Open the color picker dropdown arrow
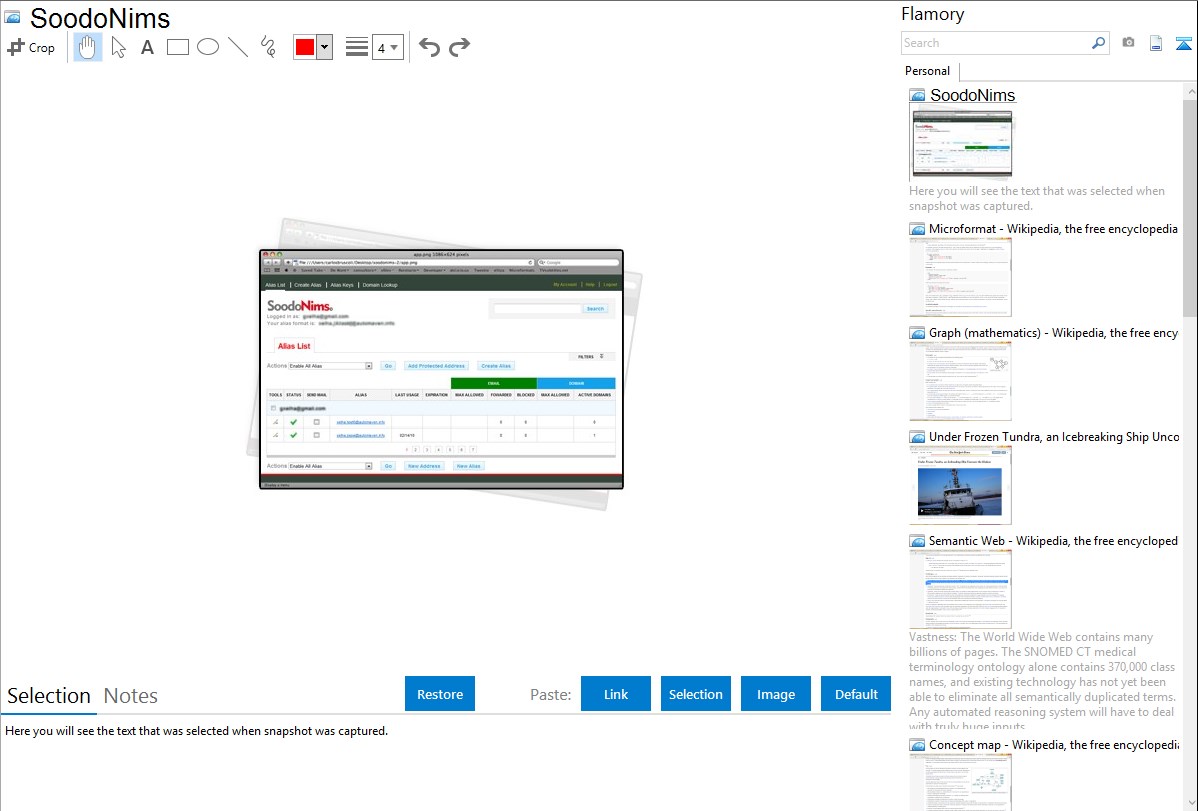Image resolution: width=1198 pixels, height=811 pixels. (325, 47)
